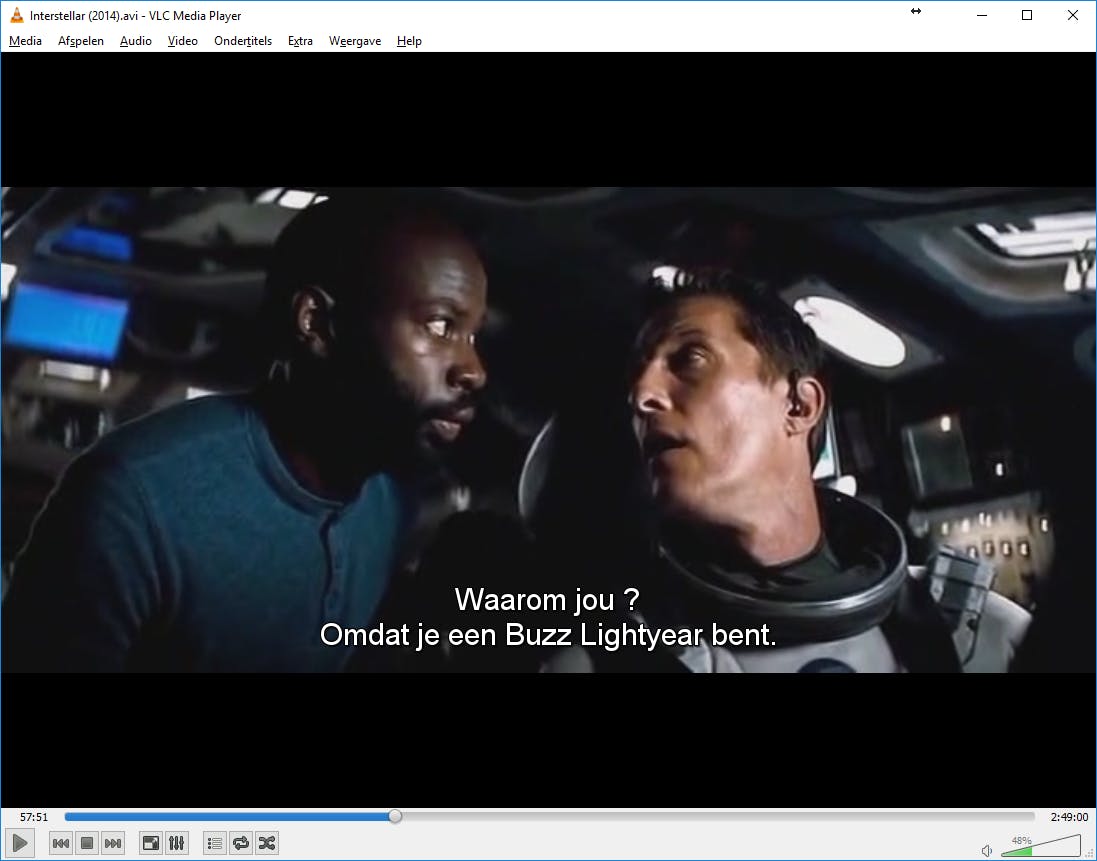1097x861 pixels.
Task: Toggle loop repeat mode
Action: point(241,844)
